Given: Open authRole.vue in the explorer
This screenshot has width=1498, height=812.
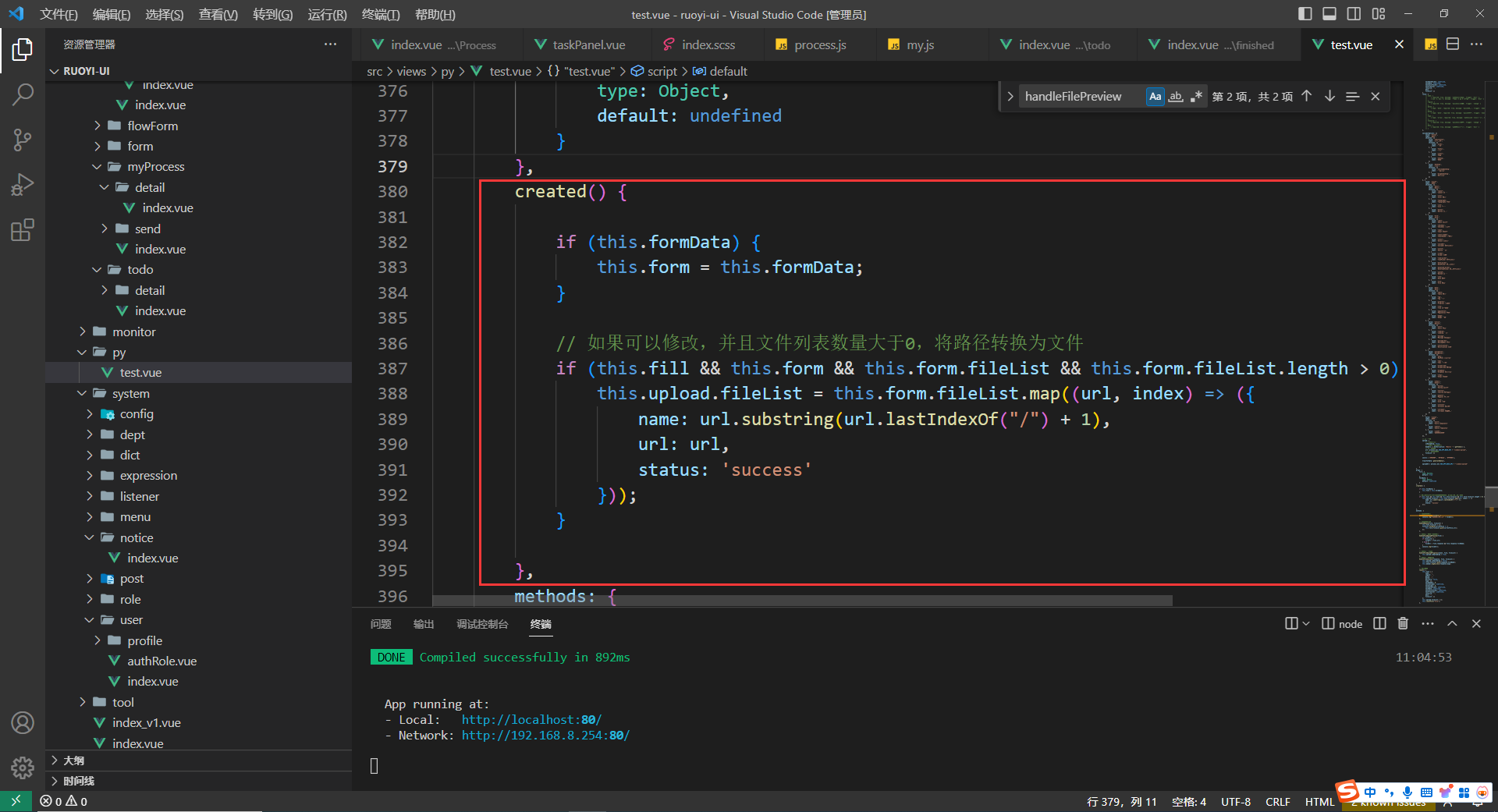Looking at the screenshot, I should [162, 661].
